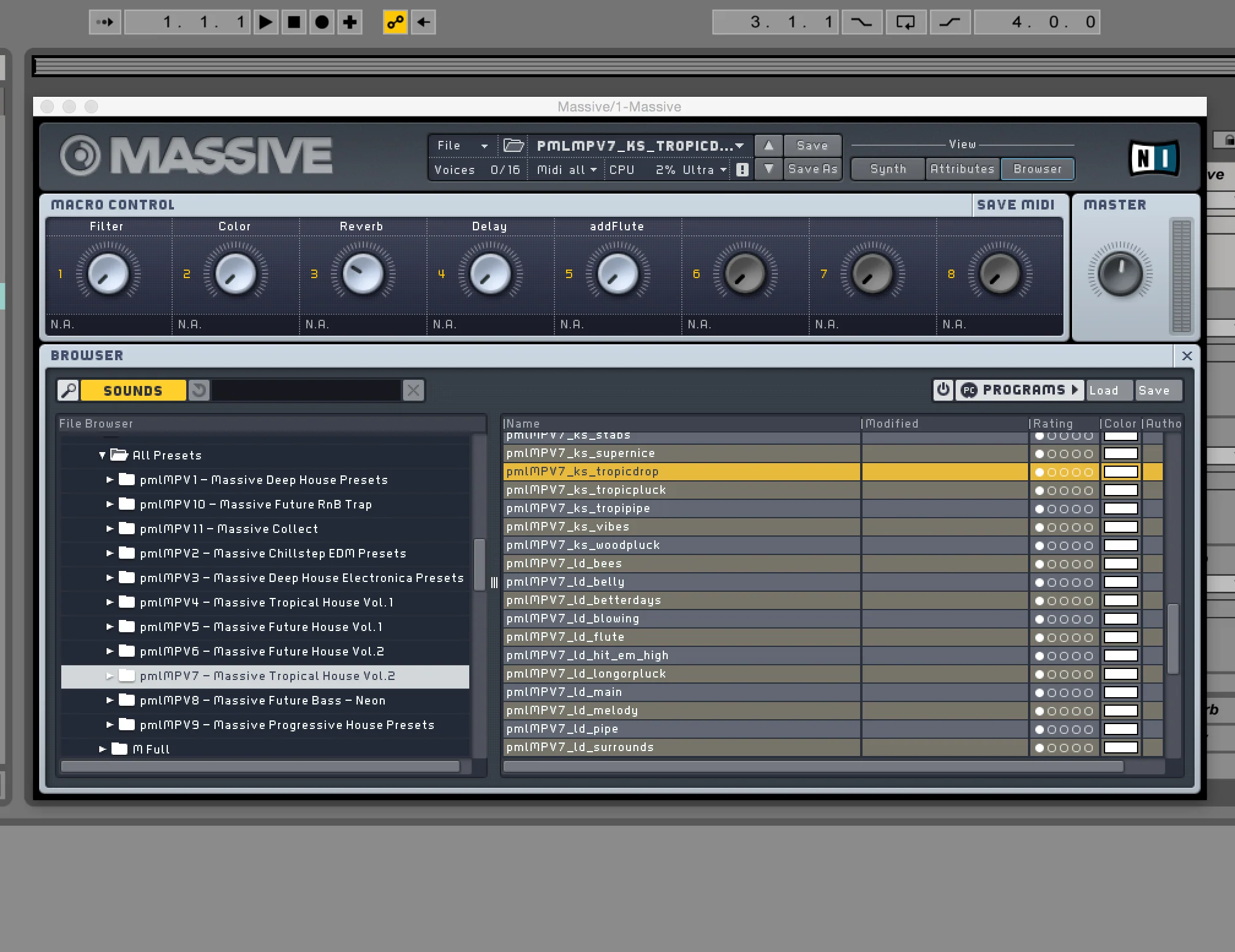1235x952 pixels.
Task: Click the Native Instruments NI logo
Action: point(1154,158)
